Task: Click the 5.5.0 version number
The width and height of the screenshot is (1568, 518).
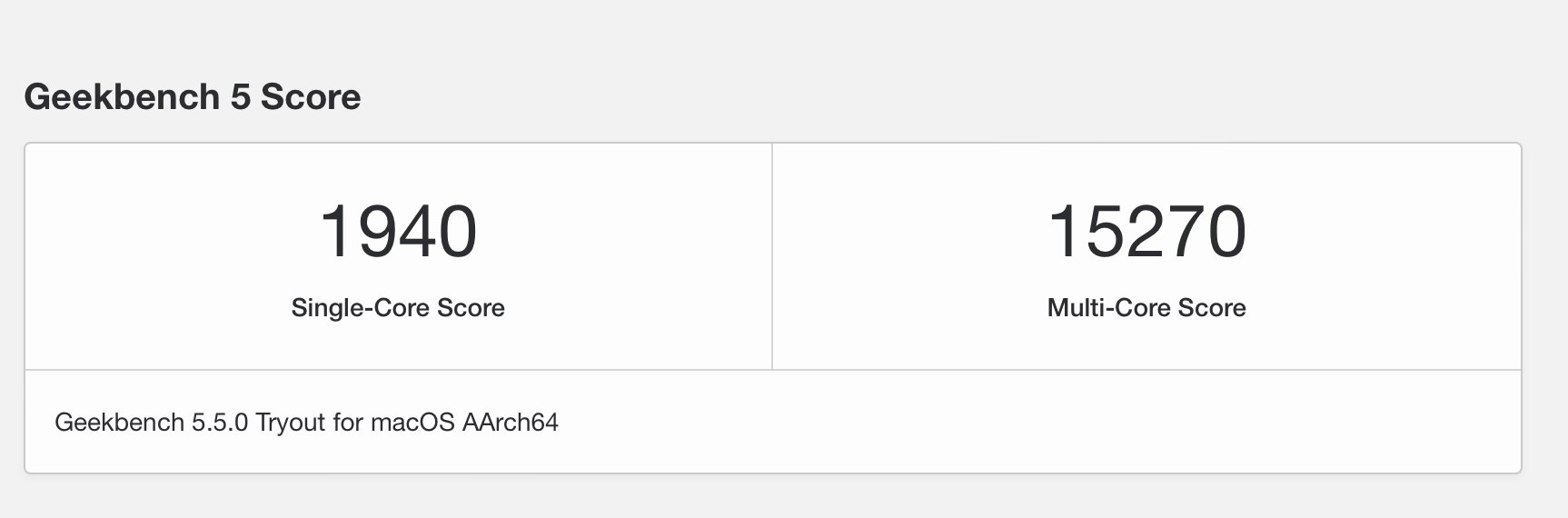Action: 220,423
